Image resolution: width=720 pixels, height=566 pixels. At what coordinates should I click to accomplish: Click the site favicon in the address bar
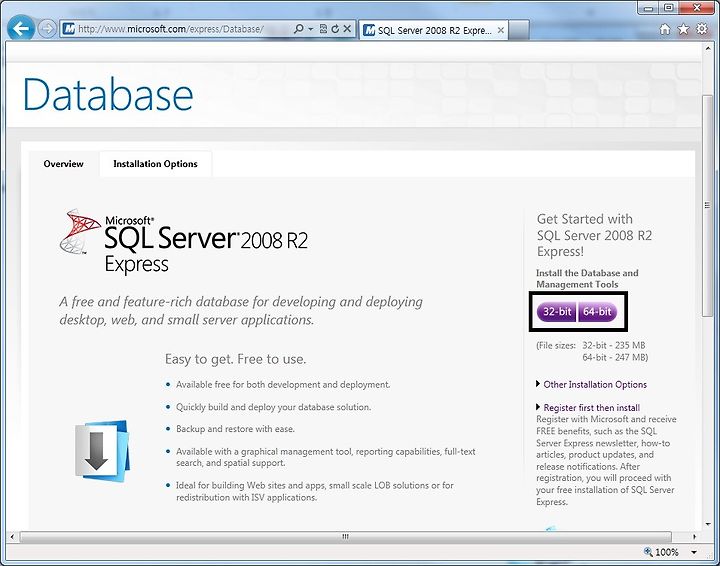click(x=69, y=29)
